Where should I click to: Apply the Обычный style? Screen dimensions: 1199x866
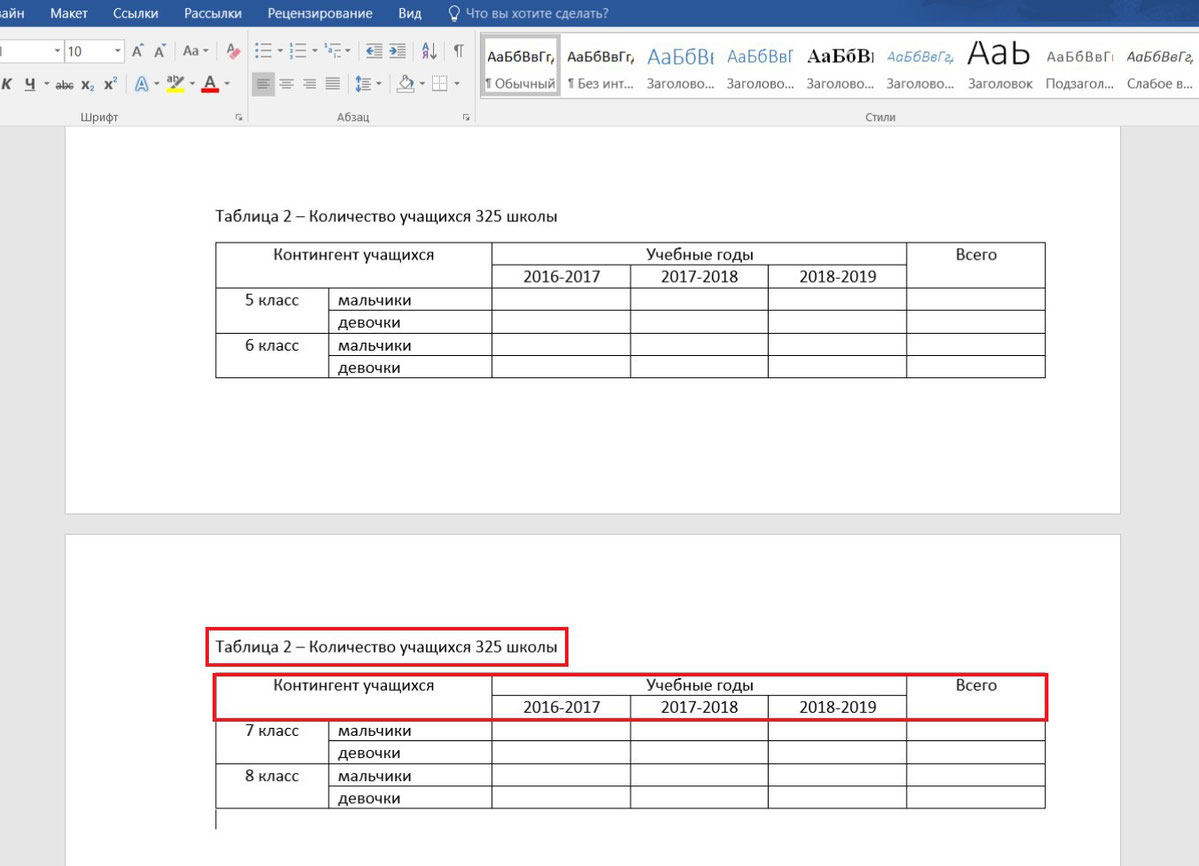coord(520,65)
